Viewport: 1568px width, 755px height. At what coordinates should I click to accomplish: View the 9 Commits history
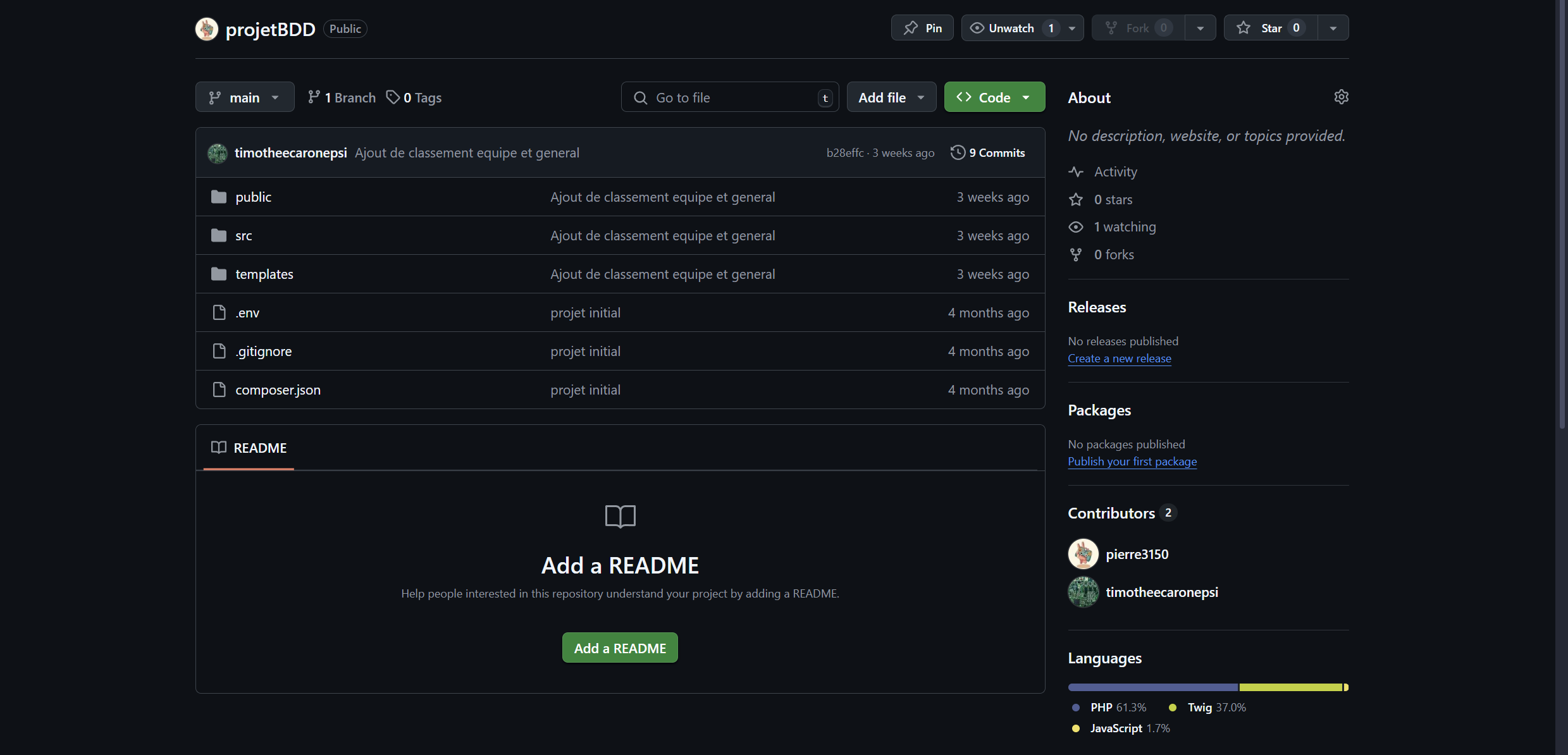[x=987, y=152]
